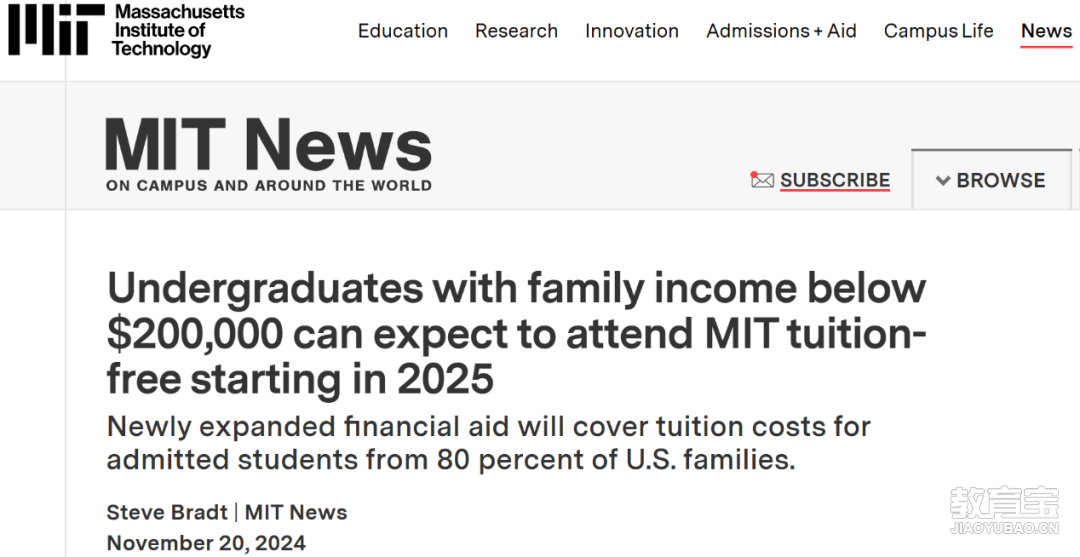This screenshot has height=557, width=1080.
Task: Click the article subheadline about financial aid
Action: (488, 443)
